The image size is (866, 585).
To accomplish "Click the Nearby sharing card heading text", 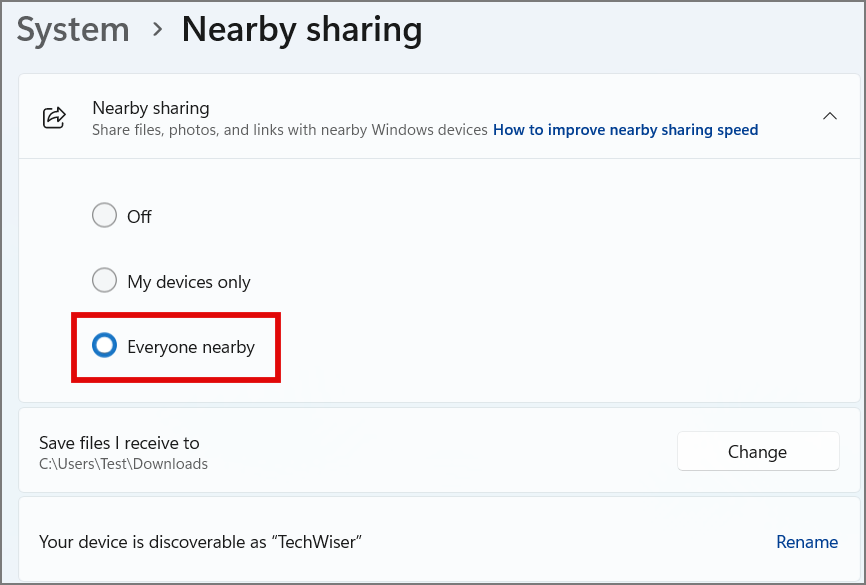I will 151,108.
